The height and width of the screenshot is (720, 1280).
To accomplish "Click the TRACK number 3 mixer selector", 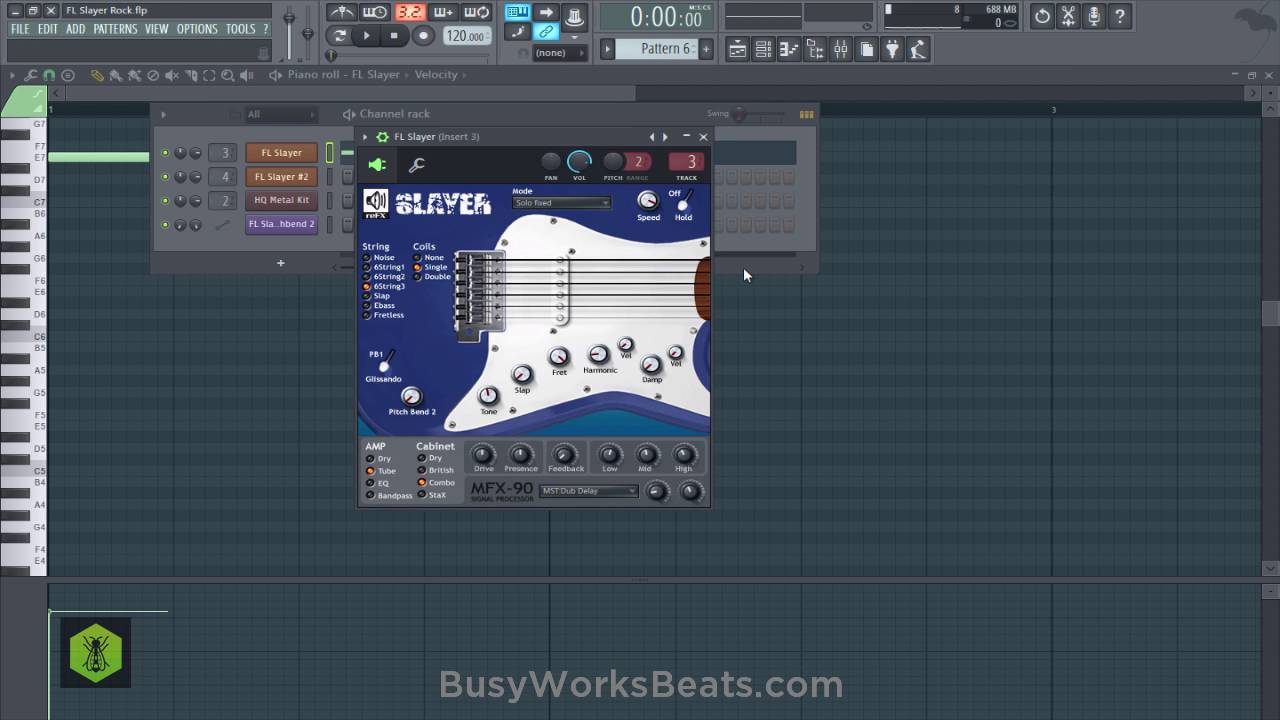I will [686, 162].
